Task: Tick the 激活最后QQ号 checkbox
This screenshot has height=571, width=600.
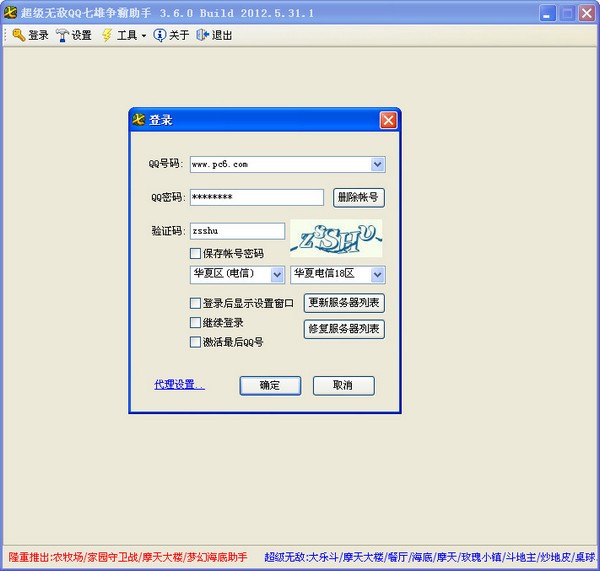Action: point(195,342)
